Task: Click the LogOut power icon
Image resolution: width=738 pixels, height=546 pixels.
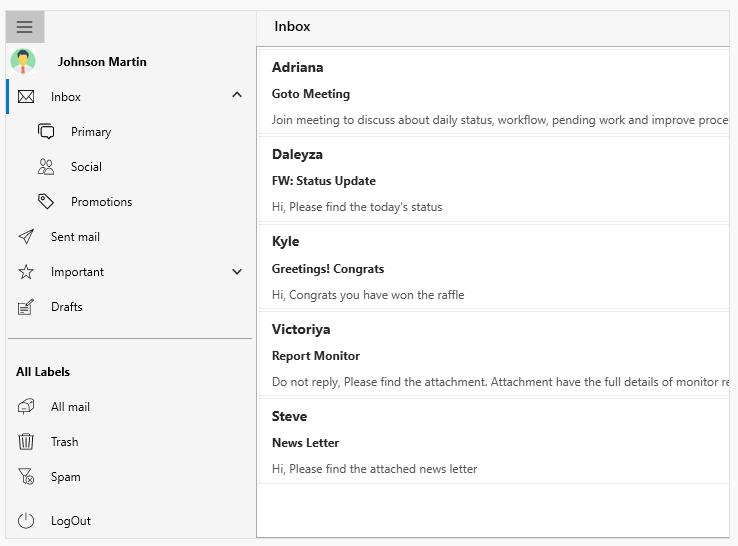Action: [x=26, y=521]
